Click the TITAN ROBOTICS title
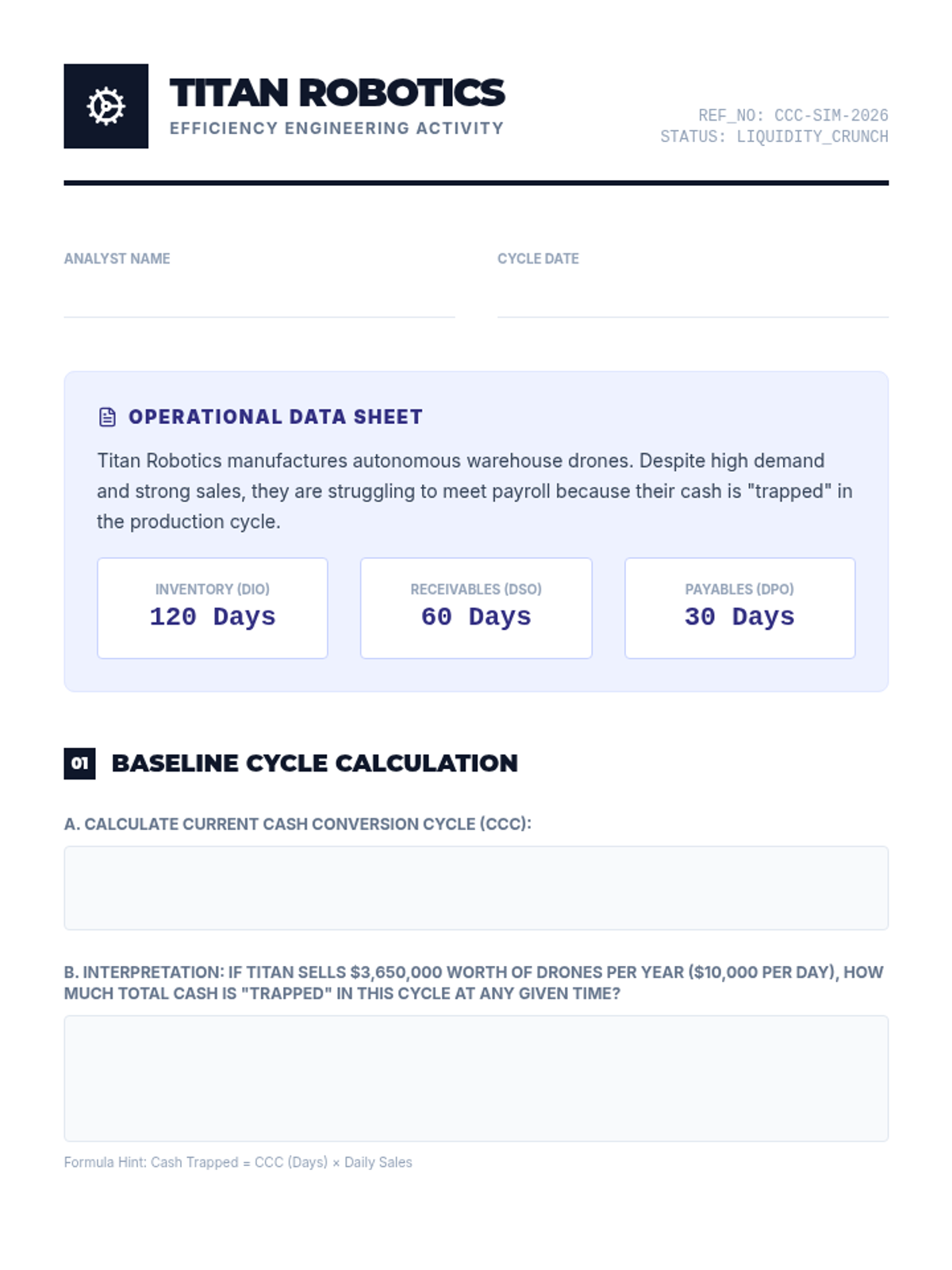952x1270 pixels. pos(337,93)
